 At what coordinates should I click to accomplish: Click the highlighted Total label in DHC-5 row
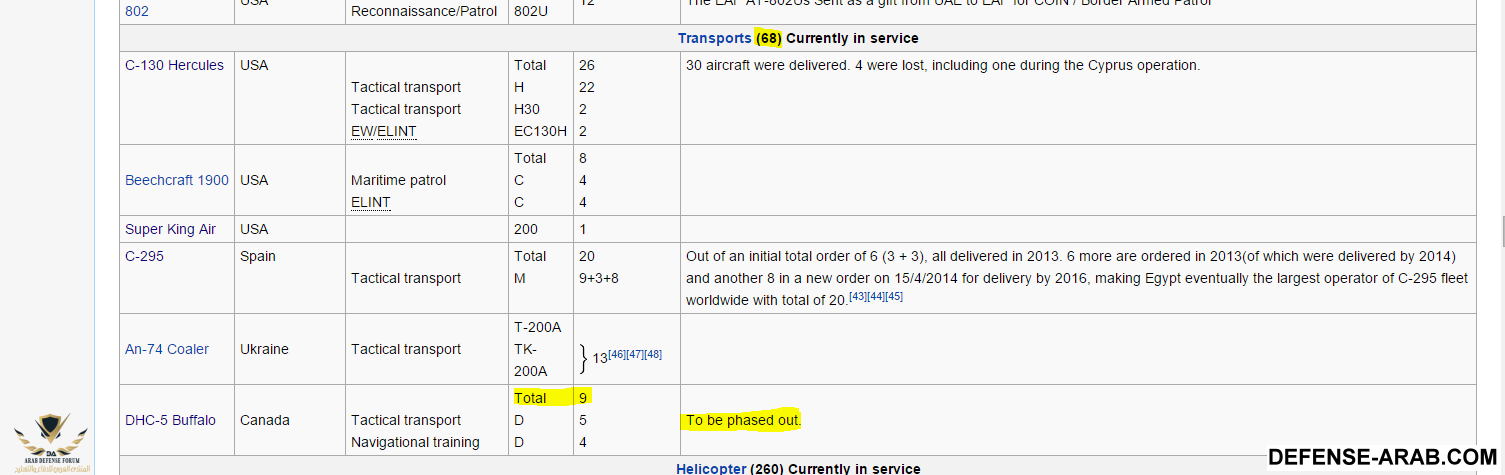coord(530,398)
